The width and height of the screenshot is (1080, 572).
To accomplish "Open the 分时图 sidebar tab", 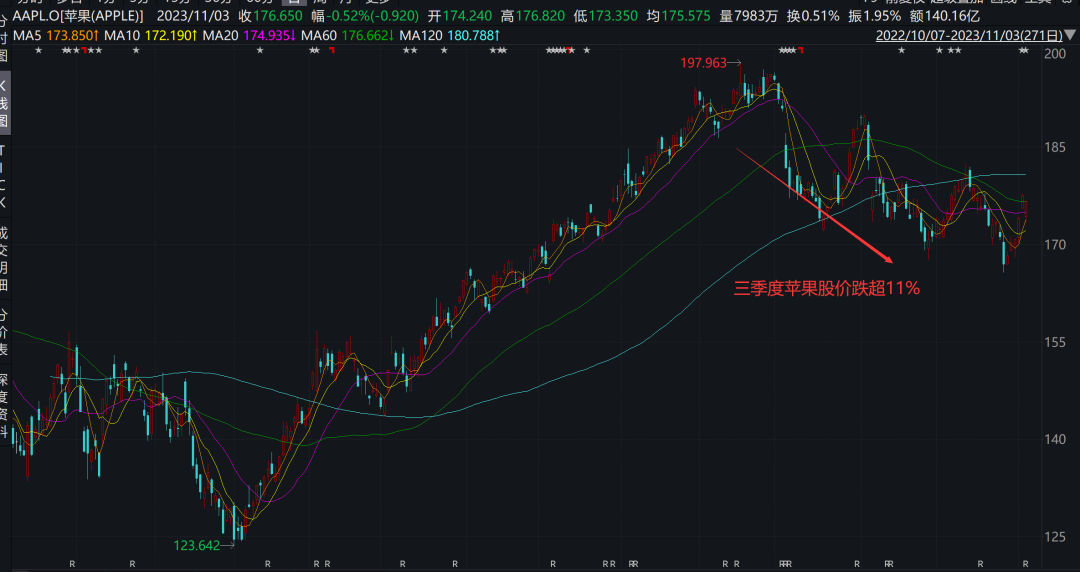I will click(x=4, y=39).
